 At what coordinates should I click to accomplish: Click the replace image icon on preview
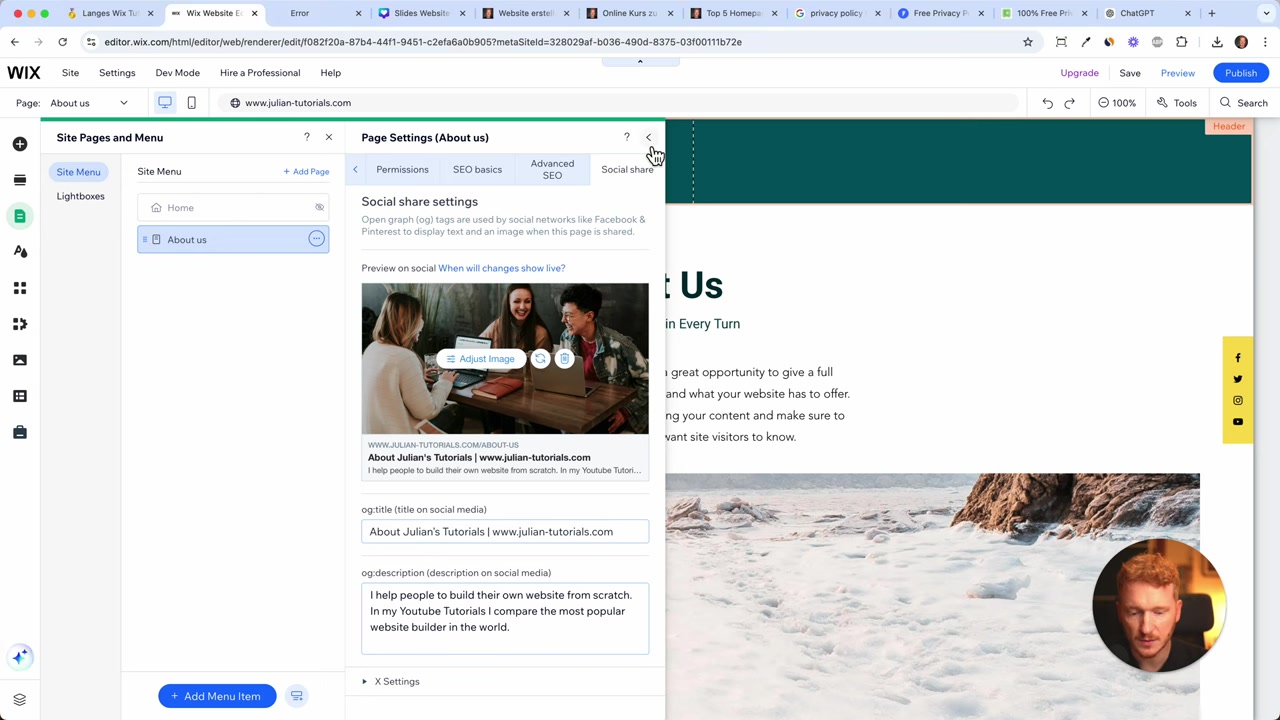pyautogui.click(x=540, y=359)
